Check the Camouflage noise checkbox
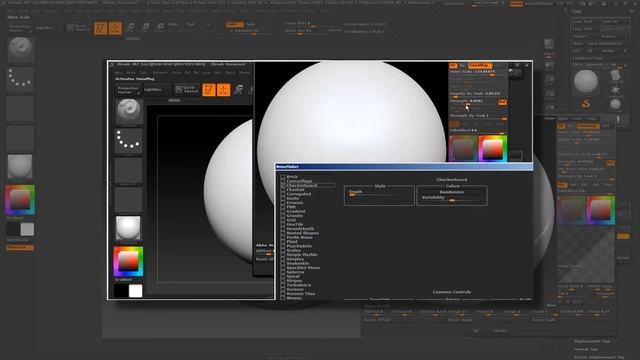This screenshot has width=640, height=360. click(x=282, y=181)
